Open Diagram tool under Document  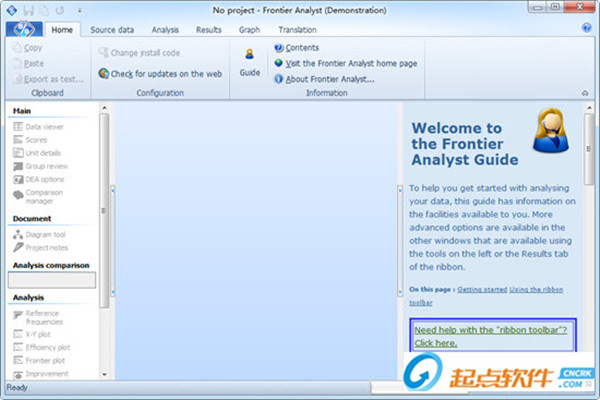[x=39, y=234]
